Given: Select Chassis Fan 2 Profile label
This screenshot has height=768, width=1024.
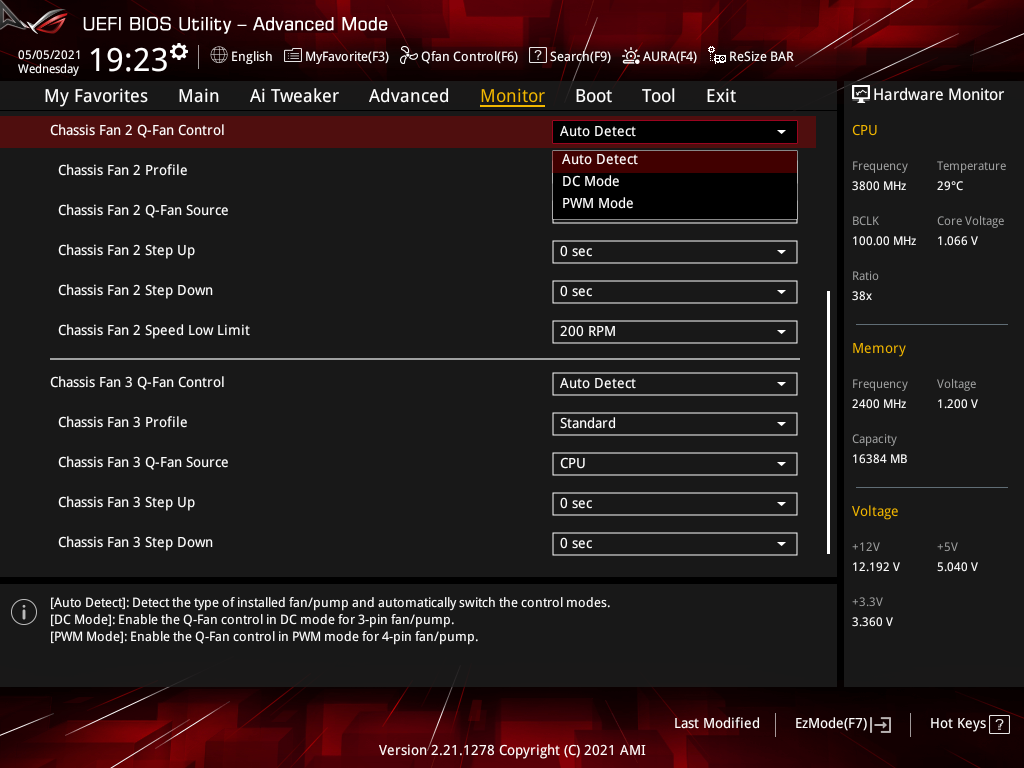Looking at the screenshot, I should click(123, 170).
